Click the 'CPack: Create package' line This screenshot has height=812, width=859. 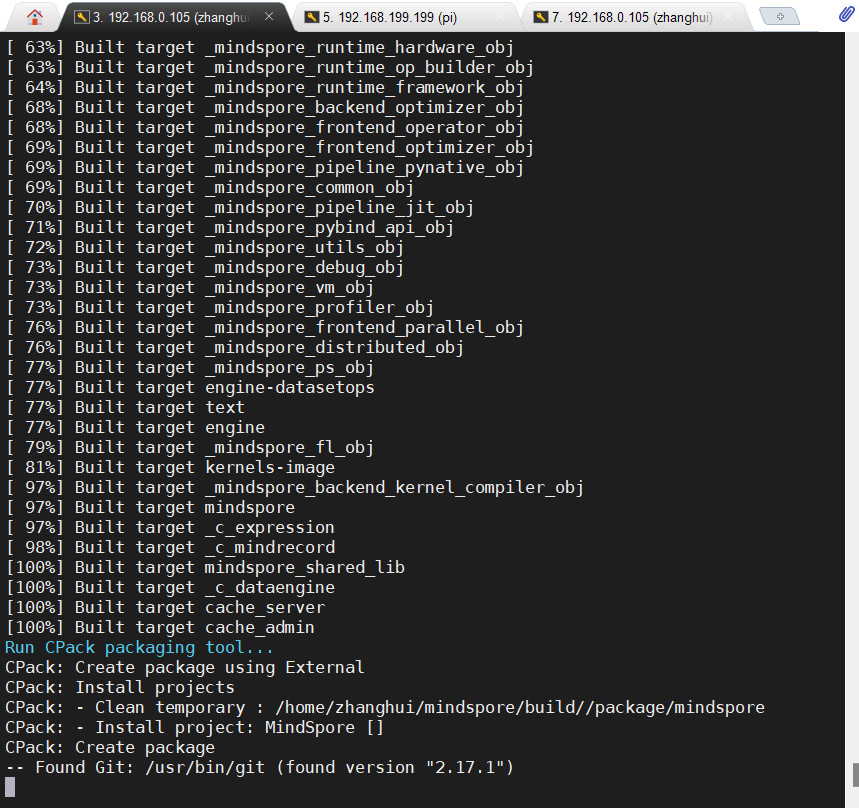(110, 747)
